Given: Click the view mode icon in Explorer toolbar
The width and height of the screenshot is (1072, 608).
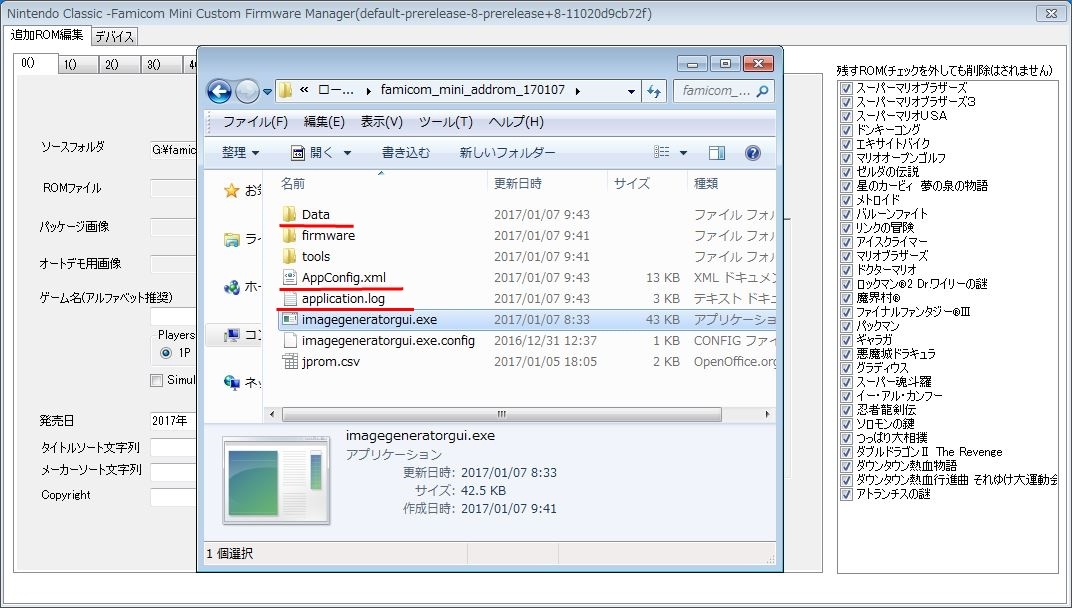Looking at the screenshot, I should (662, 152).
